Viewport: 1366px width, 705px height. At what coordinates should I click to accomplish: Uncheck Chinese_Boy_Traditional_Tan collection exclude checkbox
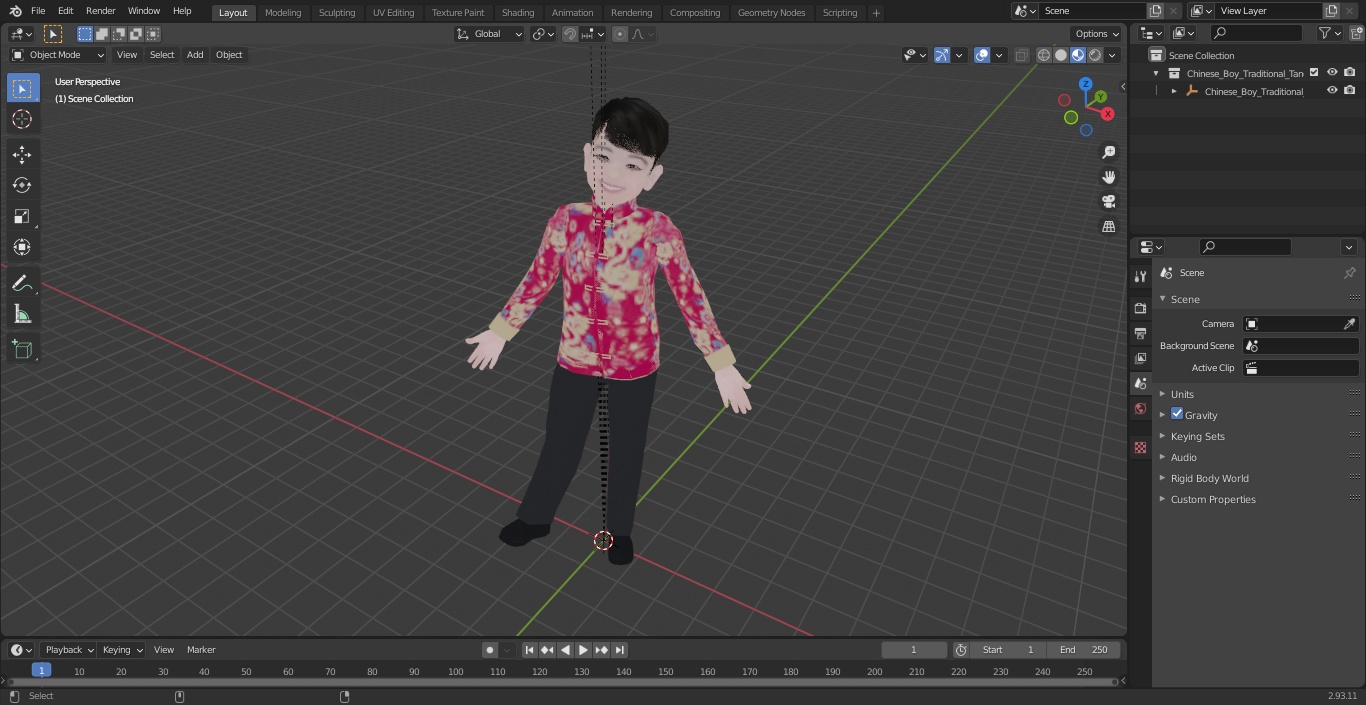pos(1314,72)
